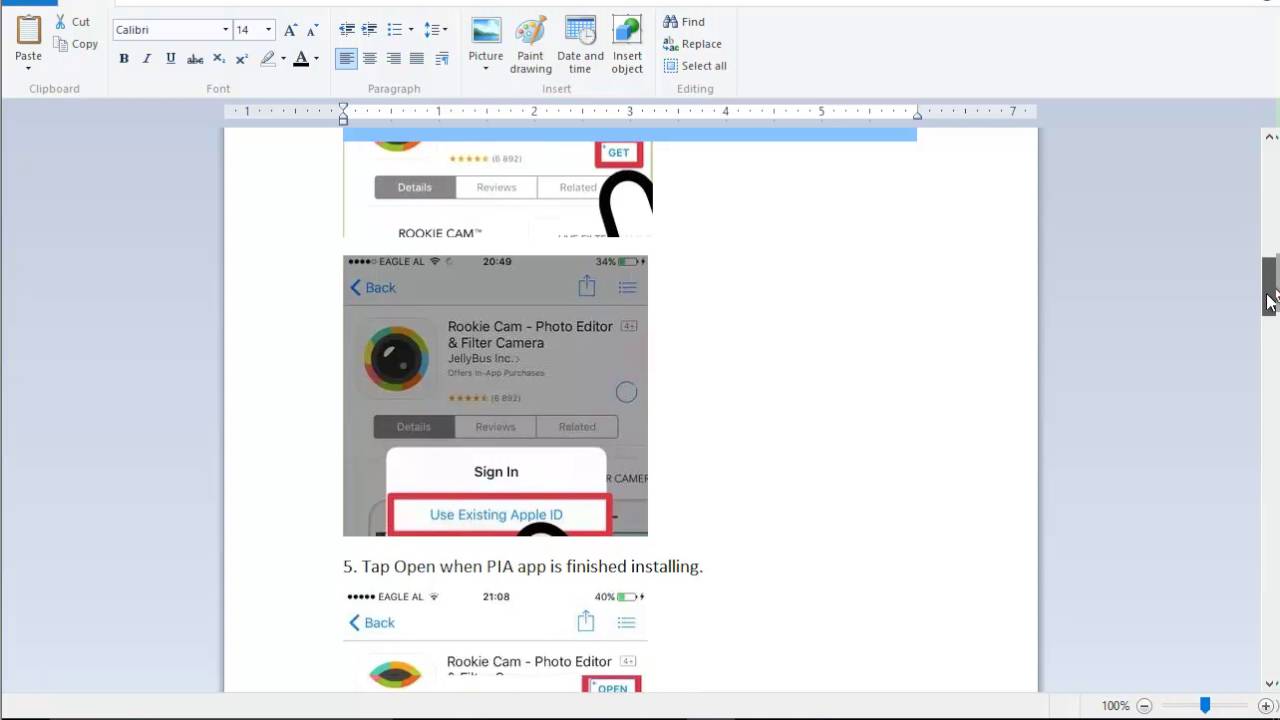This screenshot has height=720, width=1280.
Task: Insert Date and time
Action: (x=580, y=45)
